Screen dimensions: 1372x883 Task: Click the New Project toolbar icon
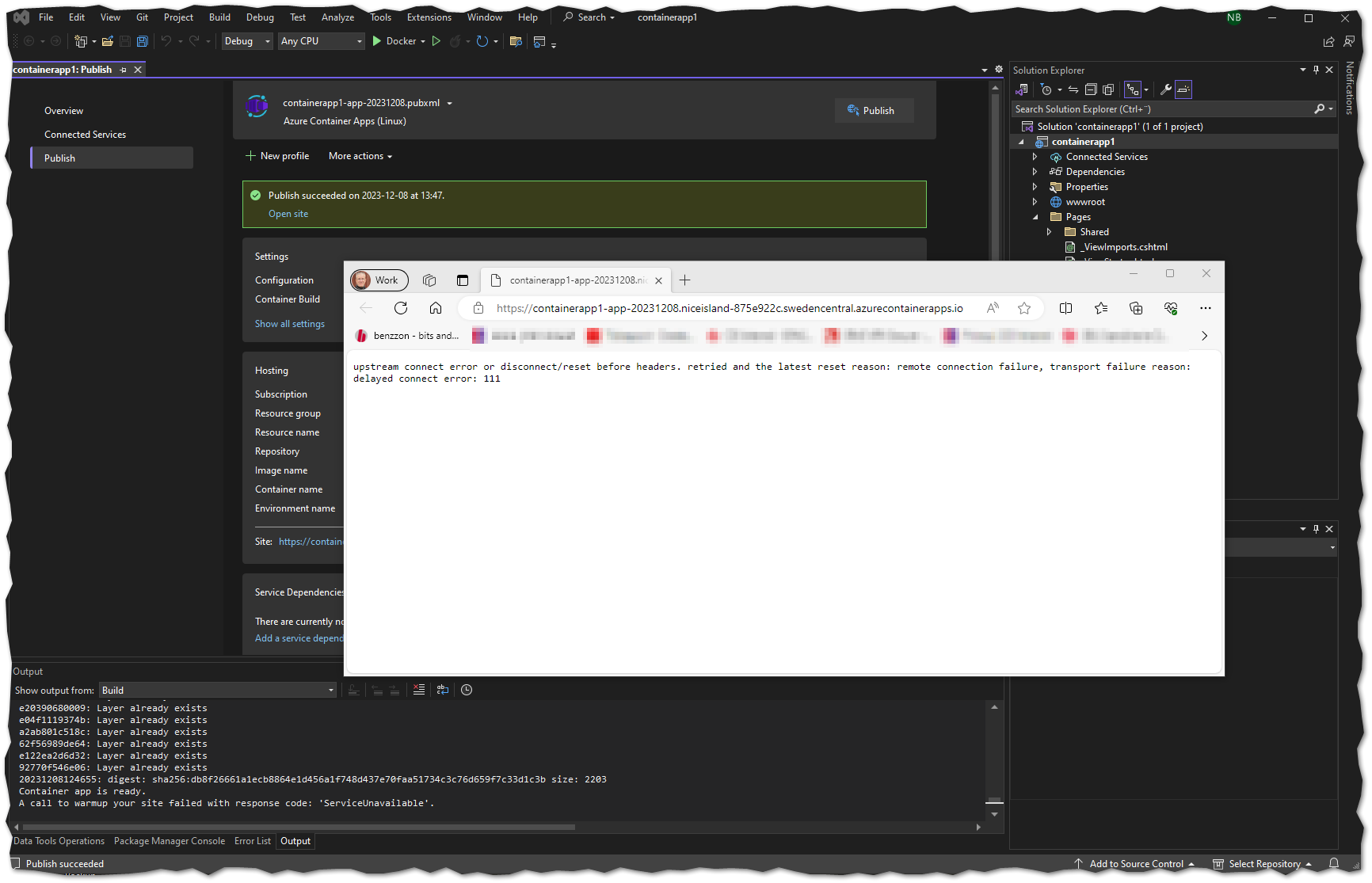click(x=80, y=41)
